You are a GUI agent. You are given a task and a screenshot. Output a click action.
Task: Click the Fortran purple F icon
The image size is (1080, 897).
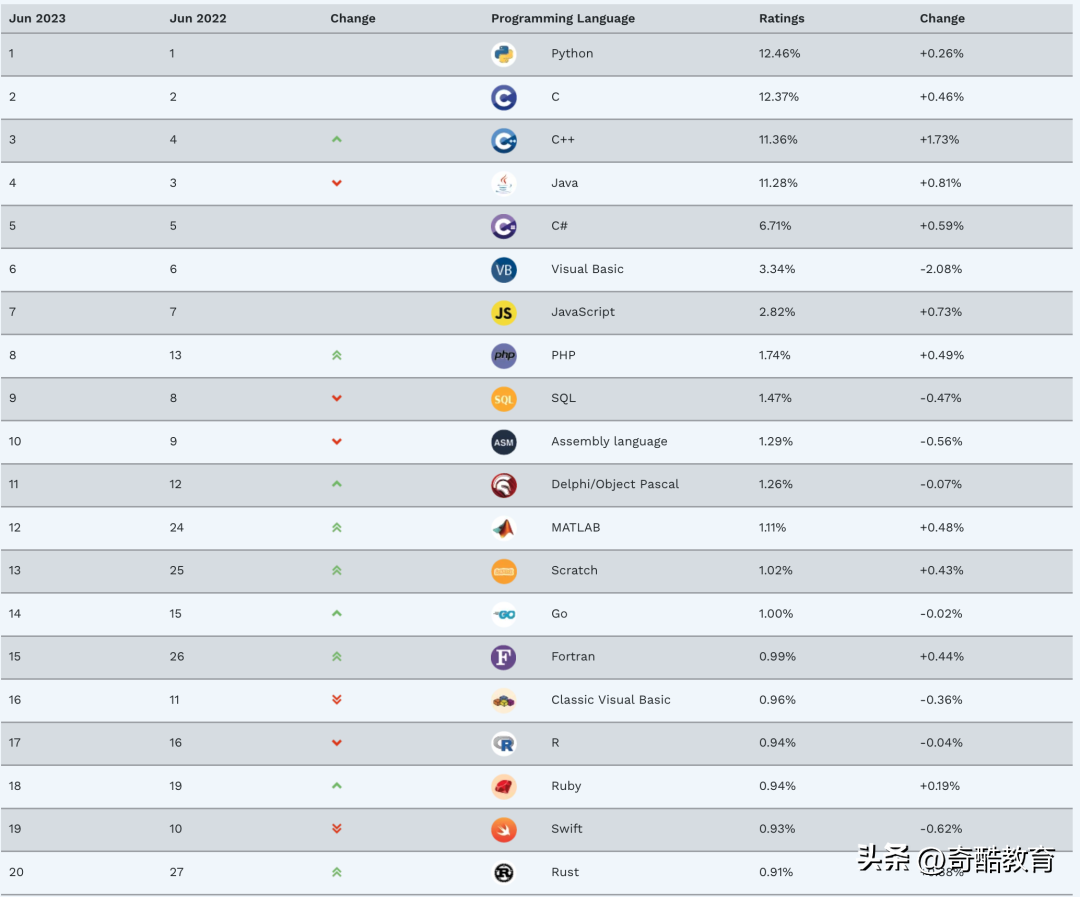click(504, 657)
